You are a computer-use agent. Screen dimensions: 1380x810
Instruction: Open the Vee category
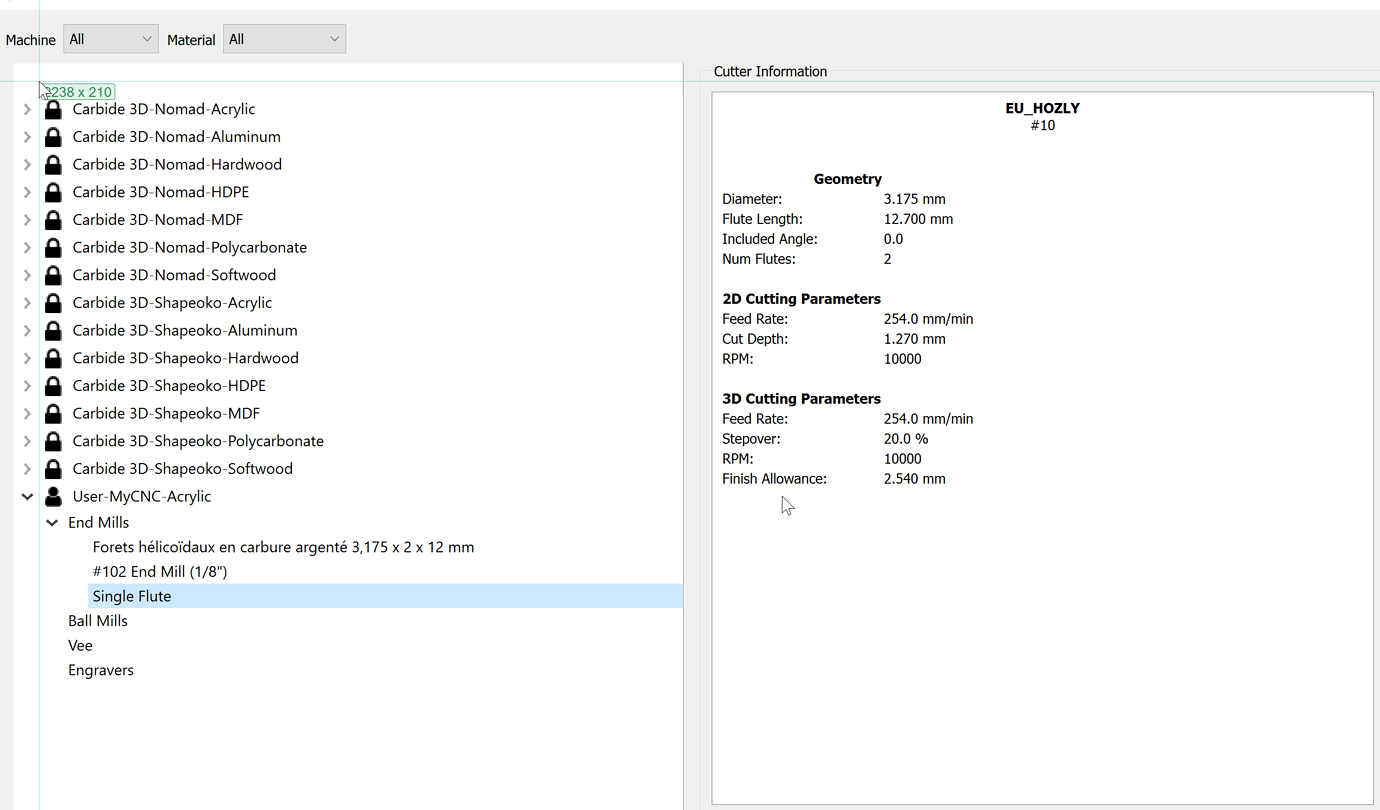pyautogui.click(x=80, y=646)
